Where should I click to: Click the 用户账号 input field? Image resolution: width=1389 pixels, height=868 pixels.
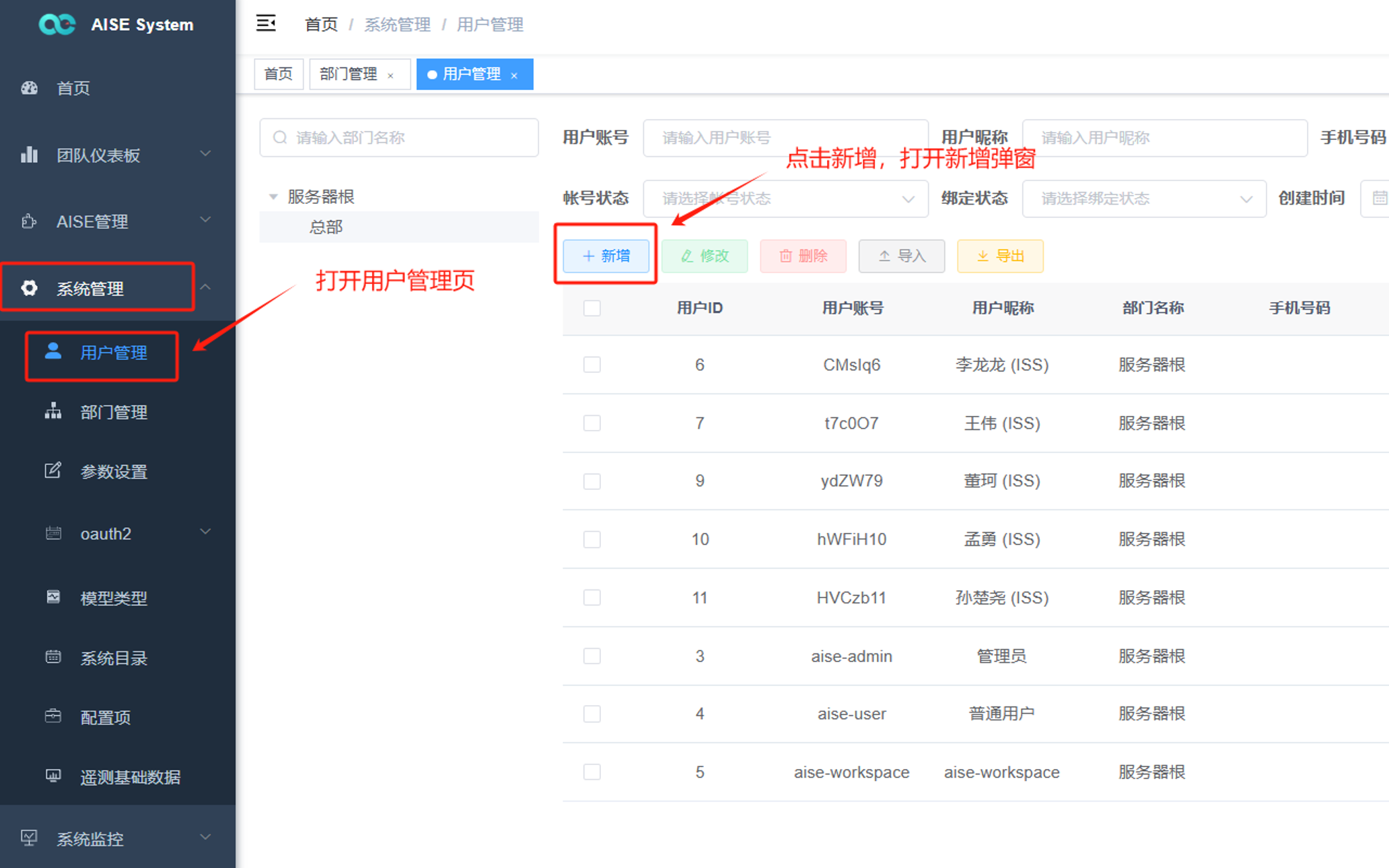[x=785, y=138]
